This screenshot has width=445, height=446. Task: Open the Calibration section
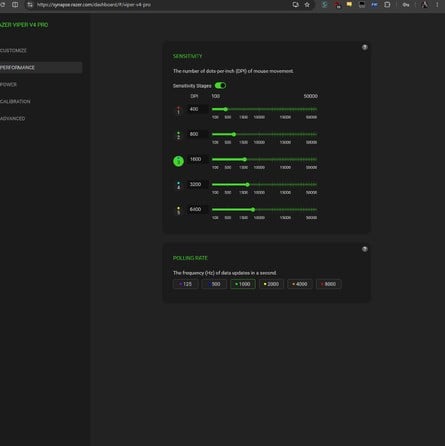[15, 101]
